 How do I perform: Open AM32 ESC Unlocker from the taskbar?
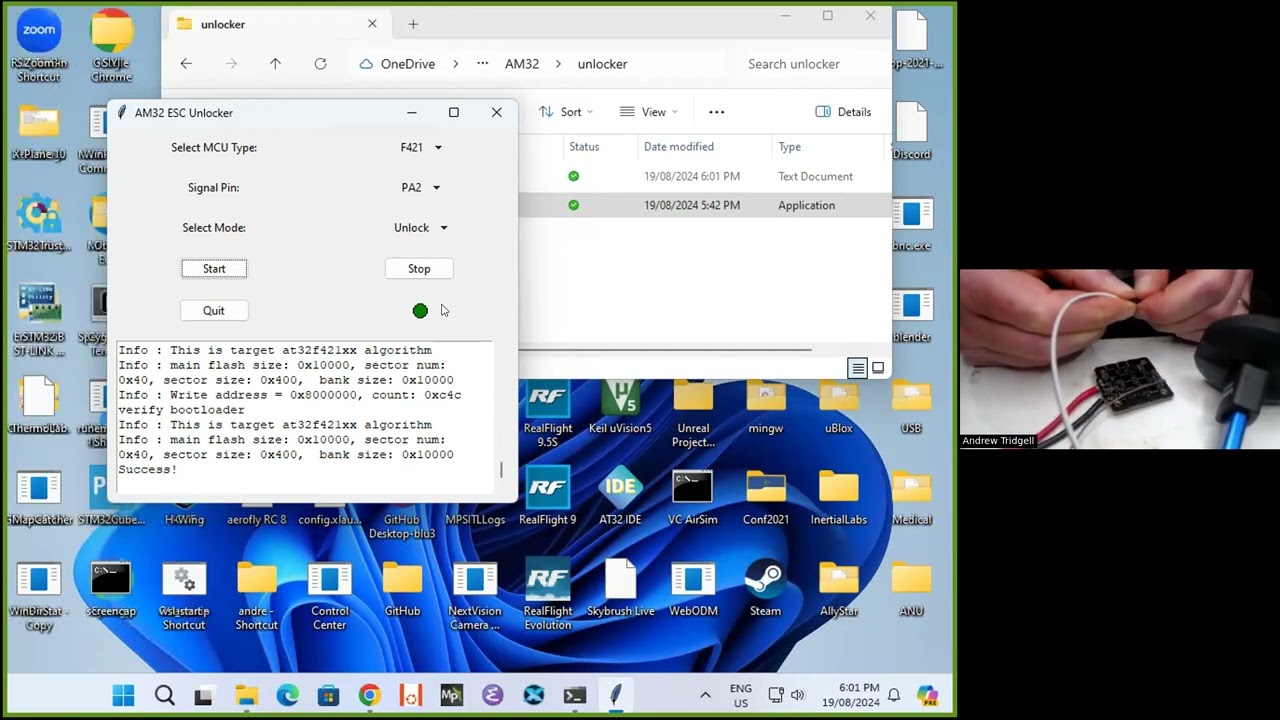click(615, 694)
